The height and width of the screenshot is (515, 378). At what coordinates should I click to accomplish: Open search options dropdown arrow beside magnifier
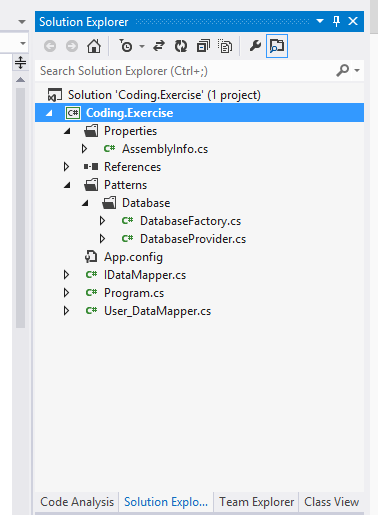tap(357, 71)
